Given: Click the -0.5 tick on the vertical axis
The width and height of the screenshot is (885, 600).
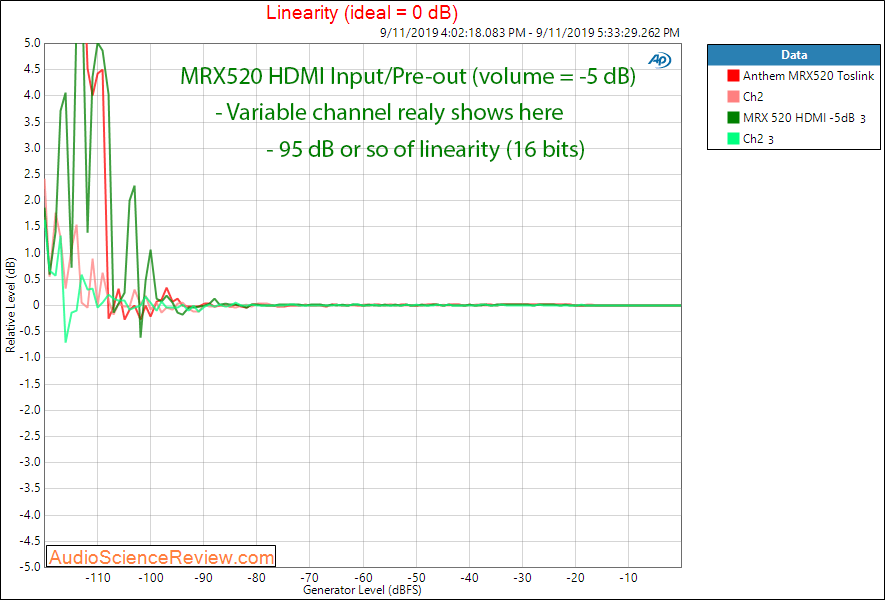Looking at the screenshot, I should (30, 331).
